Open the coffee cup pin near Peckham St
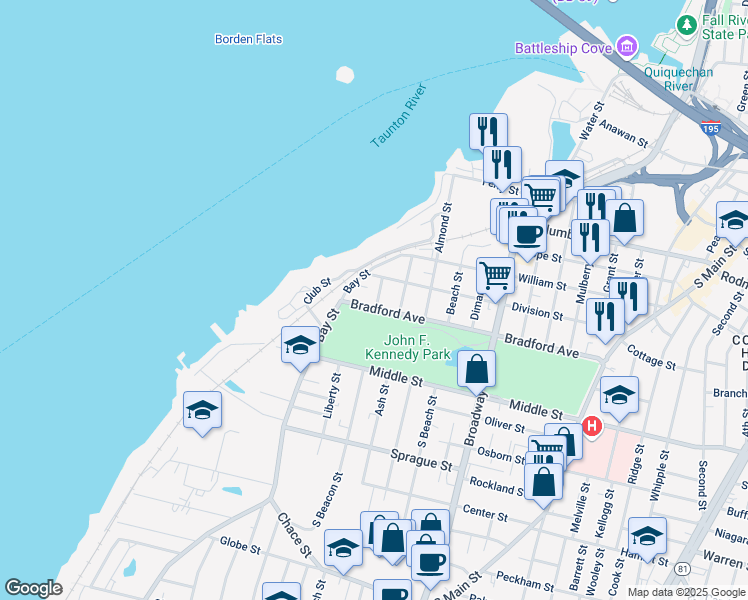Screen dimensions: 748x600 [x=430, y=561]
